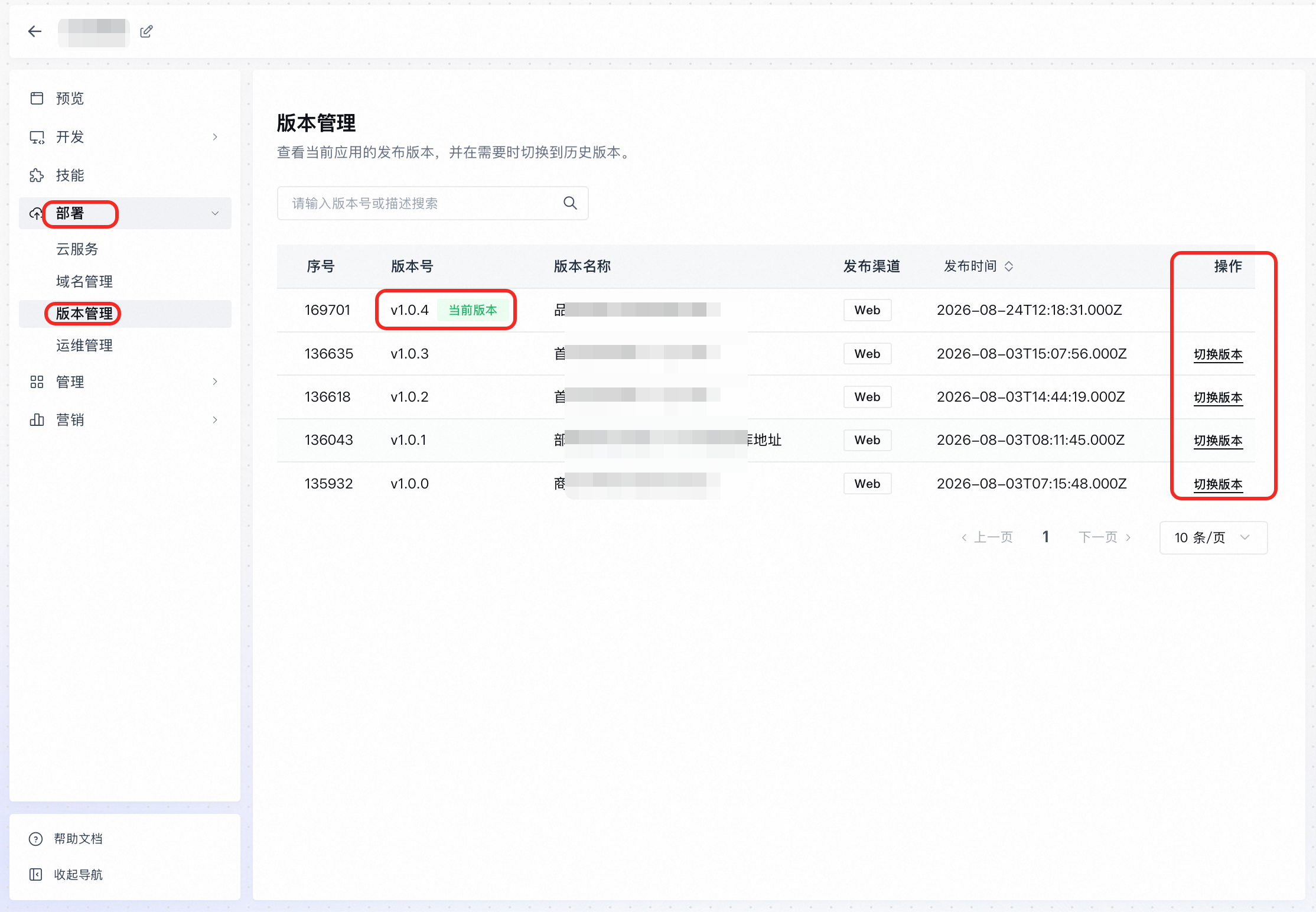
Task: Open 域名管理 submenu item
Action: tap(84, 282)
